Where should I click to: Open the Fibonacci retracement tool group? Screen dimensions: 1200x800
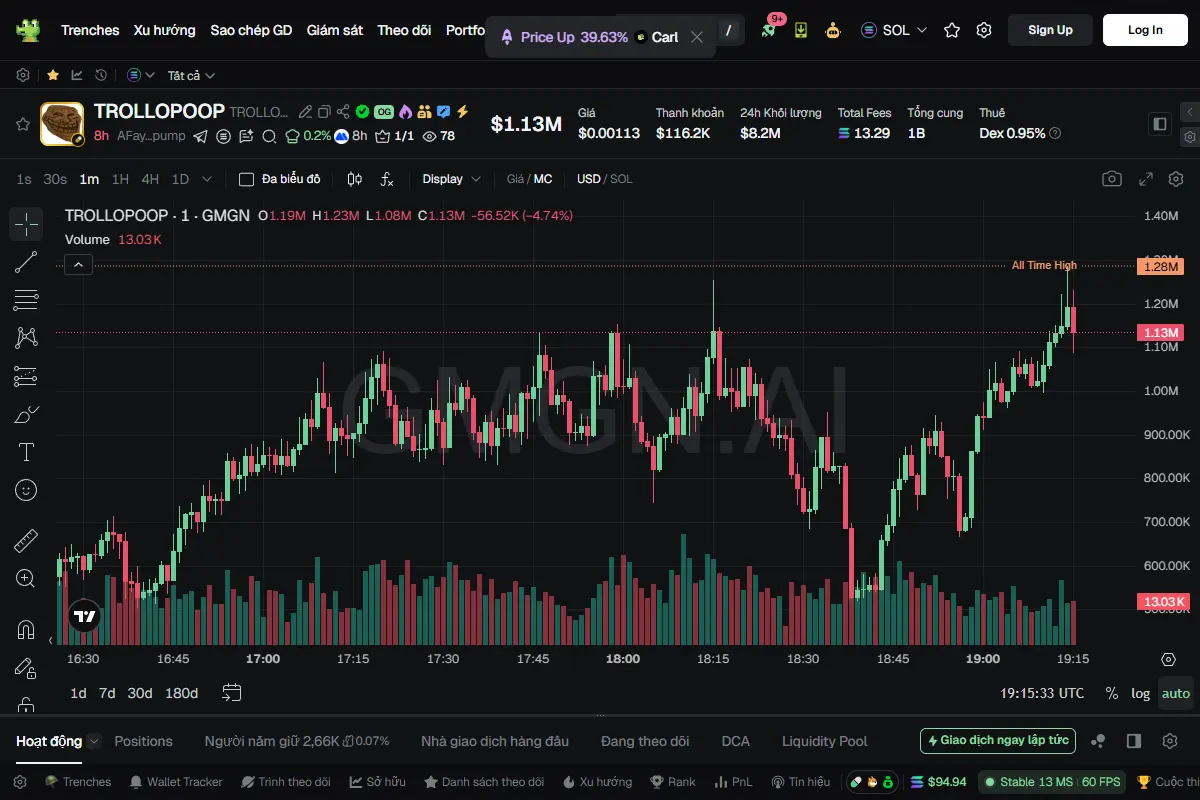[26, 300]
